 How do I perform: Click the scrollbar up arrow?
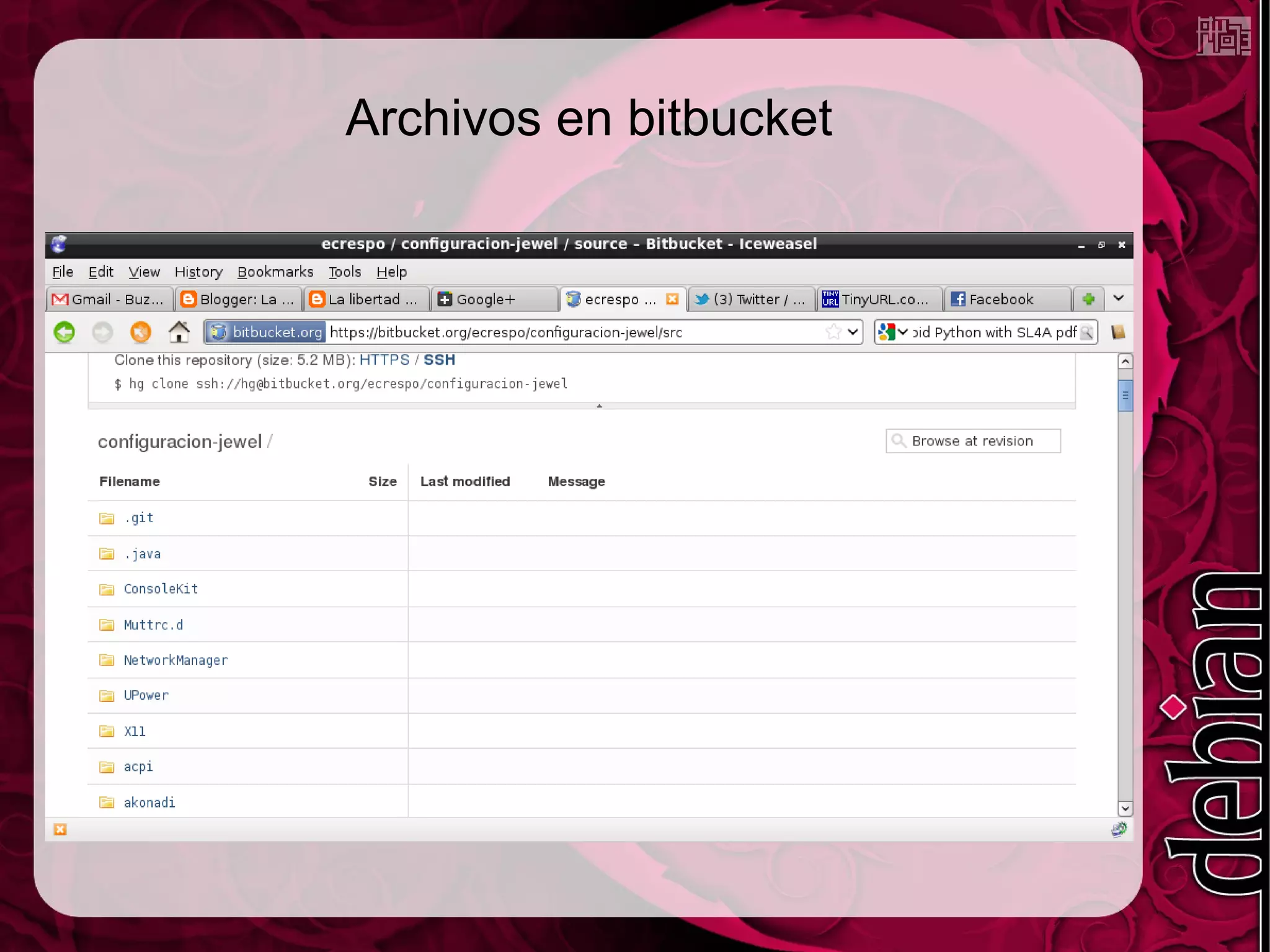coord(1125,361)
